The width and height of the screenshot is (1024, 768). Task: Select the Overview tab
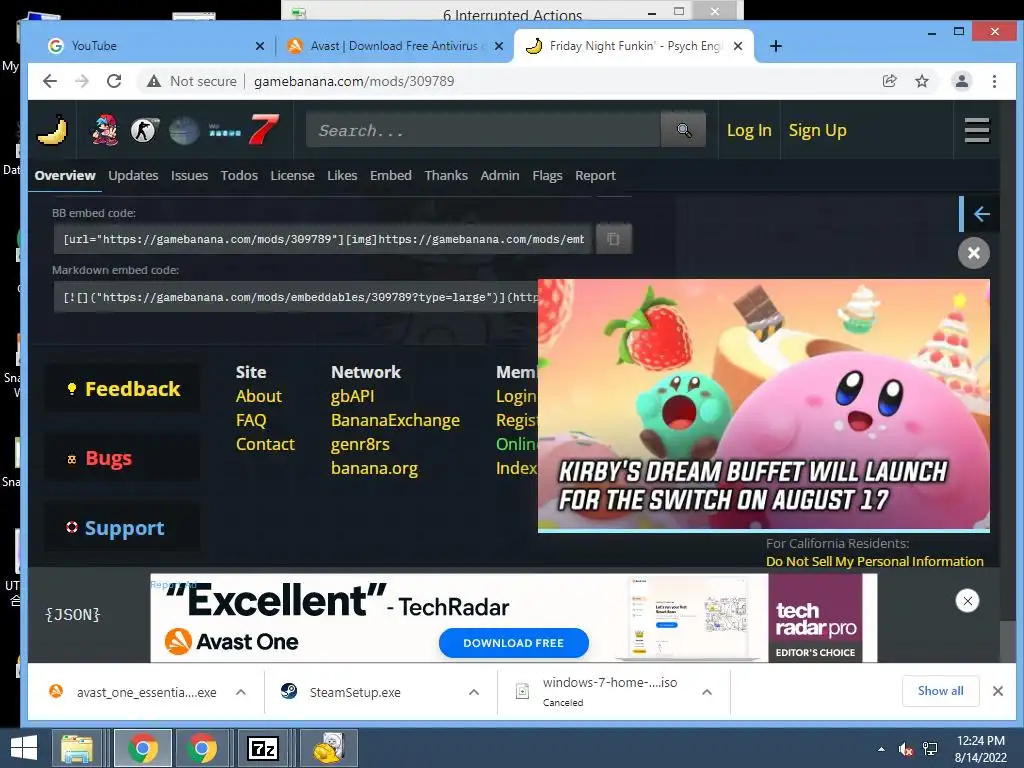coord(65,176)
